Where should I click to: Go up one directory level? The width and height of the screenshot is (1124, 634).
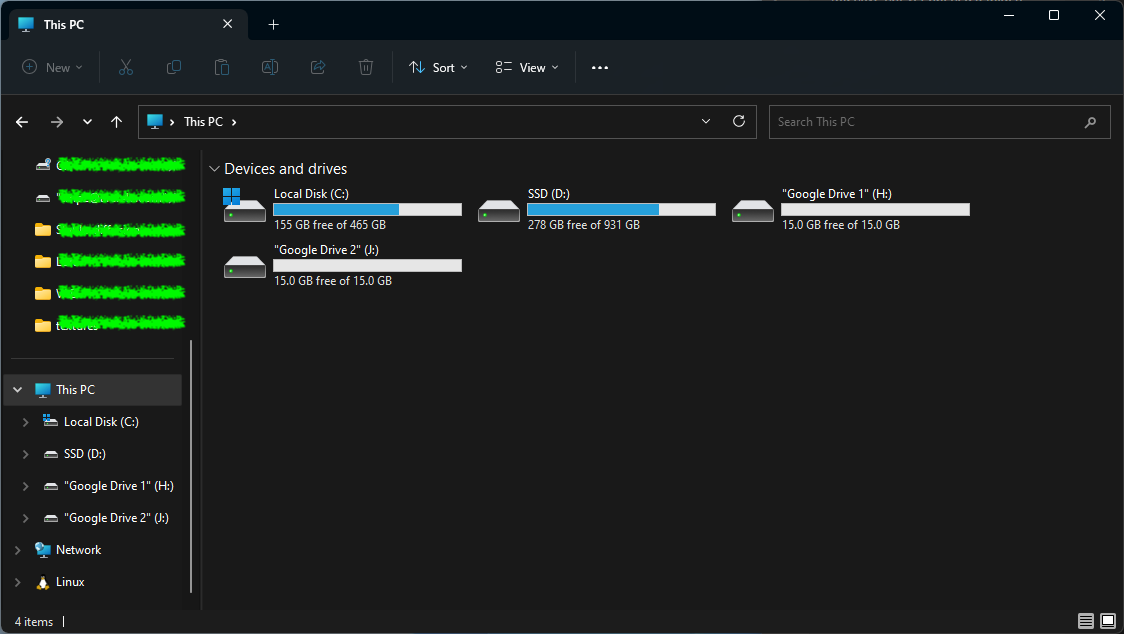(x=117, y=122)
